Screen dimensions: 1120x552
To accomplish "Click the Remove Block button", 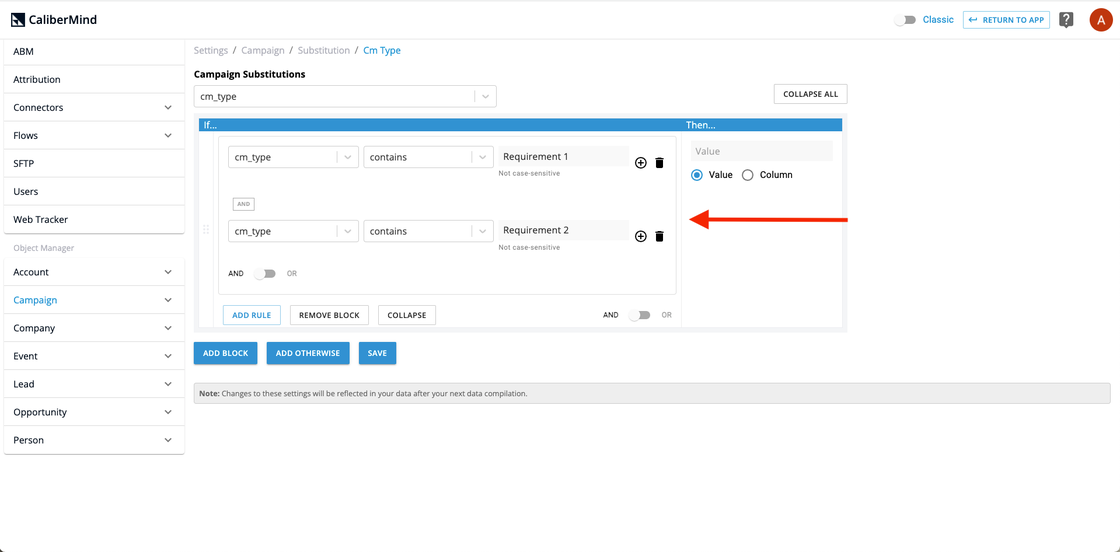I will 329,315.
